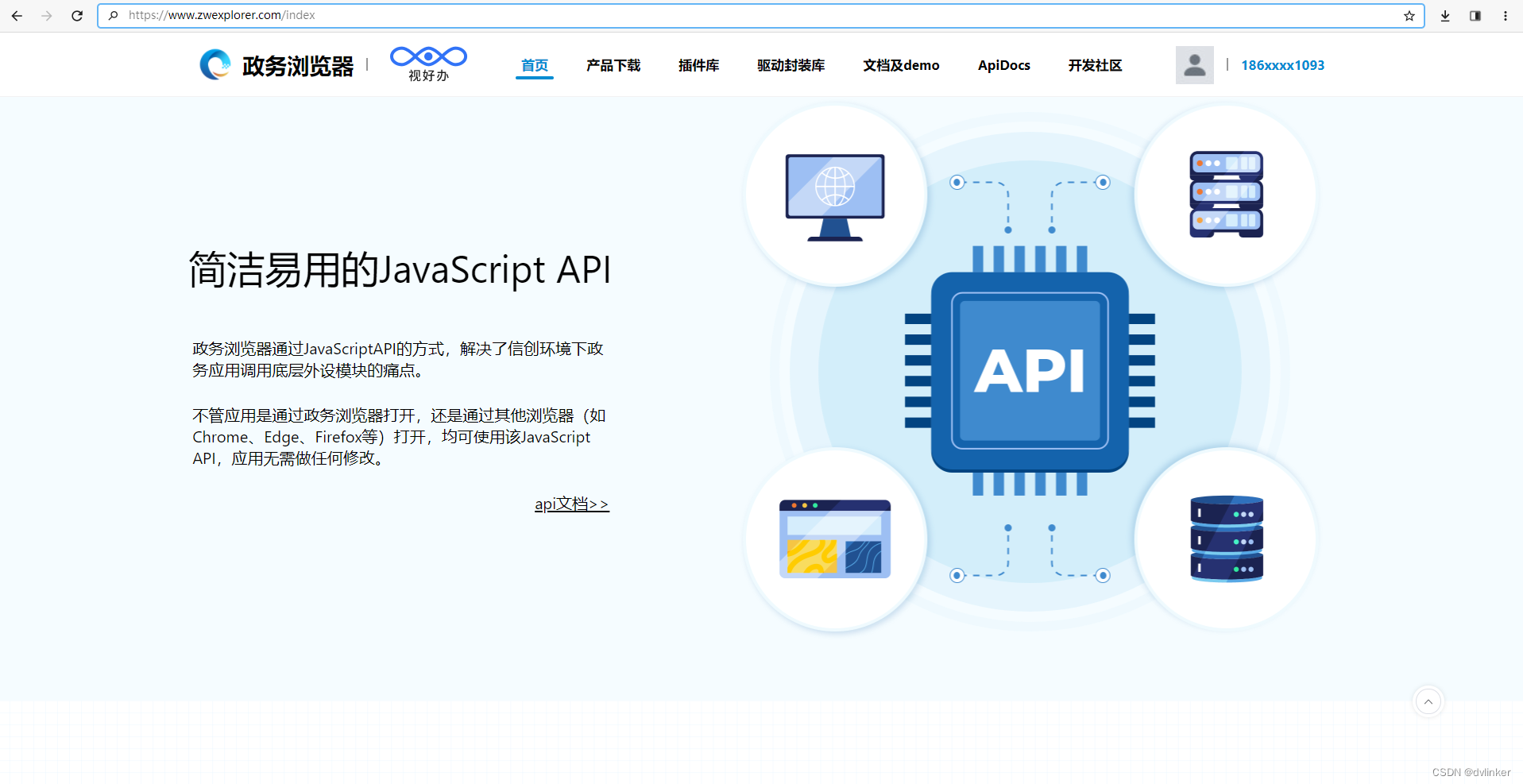Open the ApiDocs navigation item
The width and height of the screenshot is (1523, 784).
pos(1004,65)
